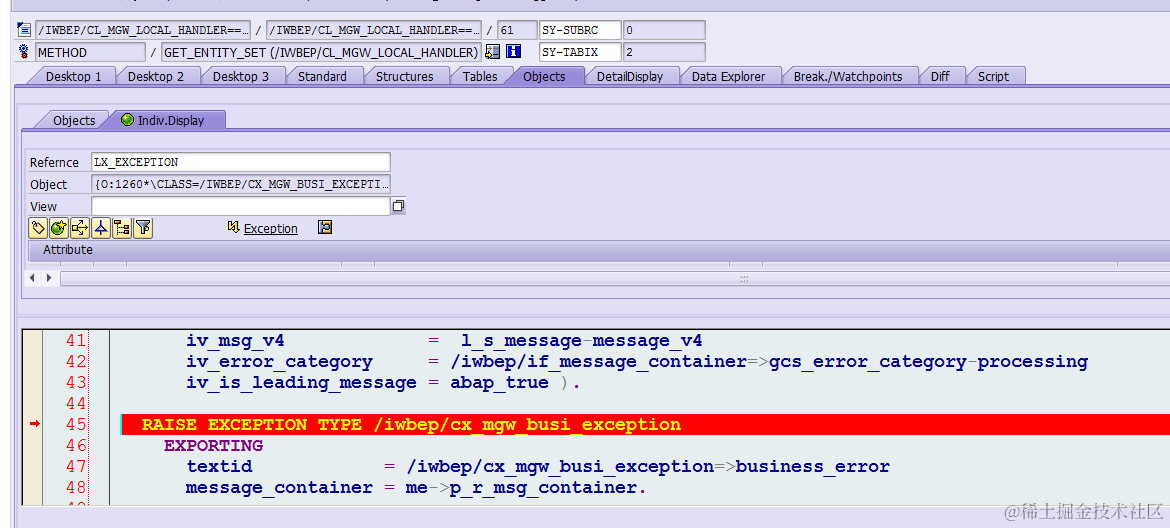Click line number 44 in code margin
The height and width of the screenshot is (528, 1170).
77,403
